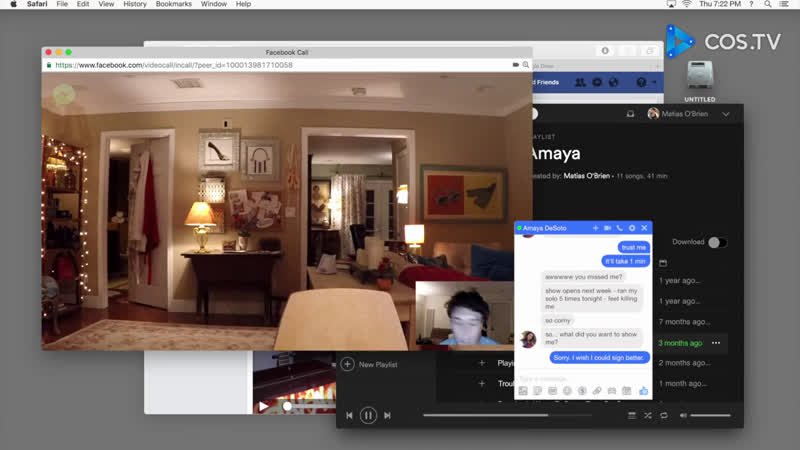Open chat options gear for Amaya DeSoto
This screenshot has width=800, height=450.
(632, 228)
